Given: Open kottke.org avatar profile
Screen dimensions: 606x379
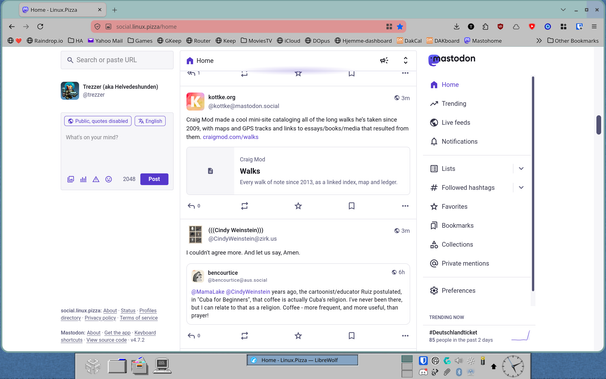Looking at the screenshot, I should pyautogui.click(x=195, y=101).
